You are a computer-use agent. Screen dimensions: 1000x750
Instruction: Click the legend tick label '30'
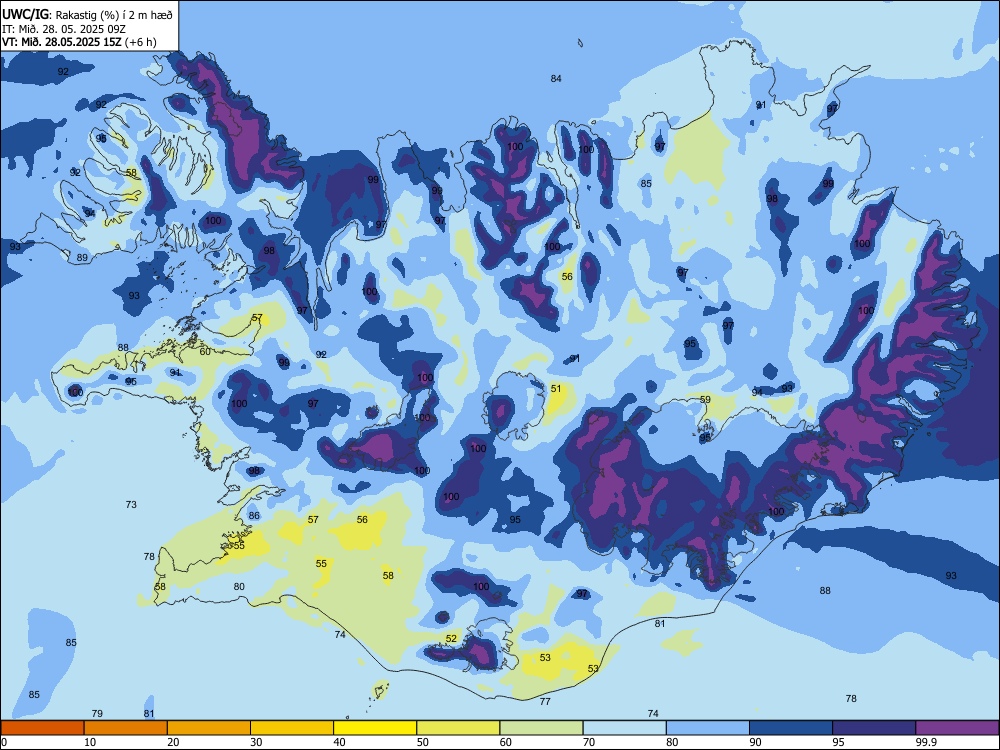tap(256, 742)
